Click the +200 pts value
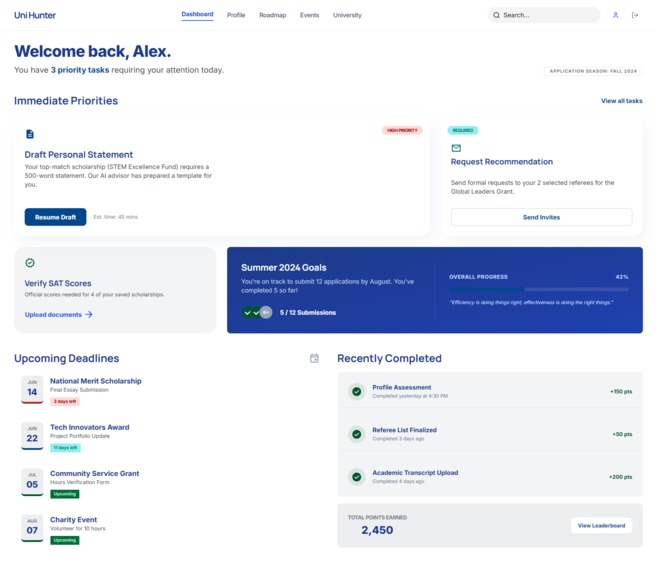The width and height of the screenshot is (657, 573). tap(621, 477)
